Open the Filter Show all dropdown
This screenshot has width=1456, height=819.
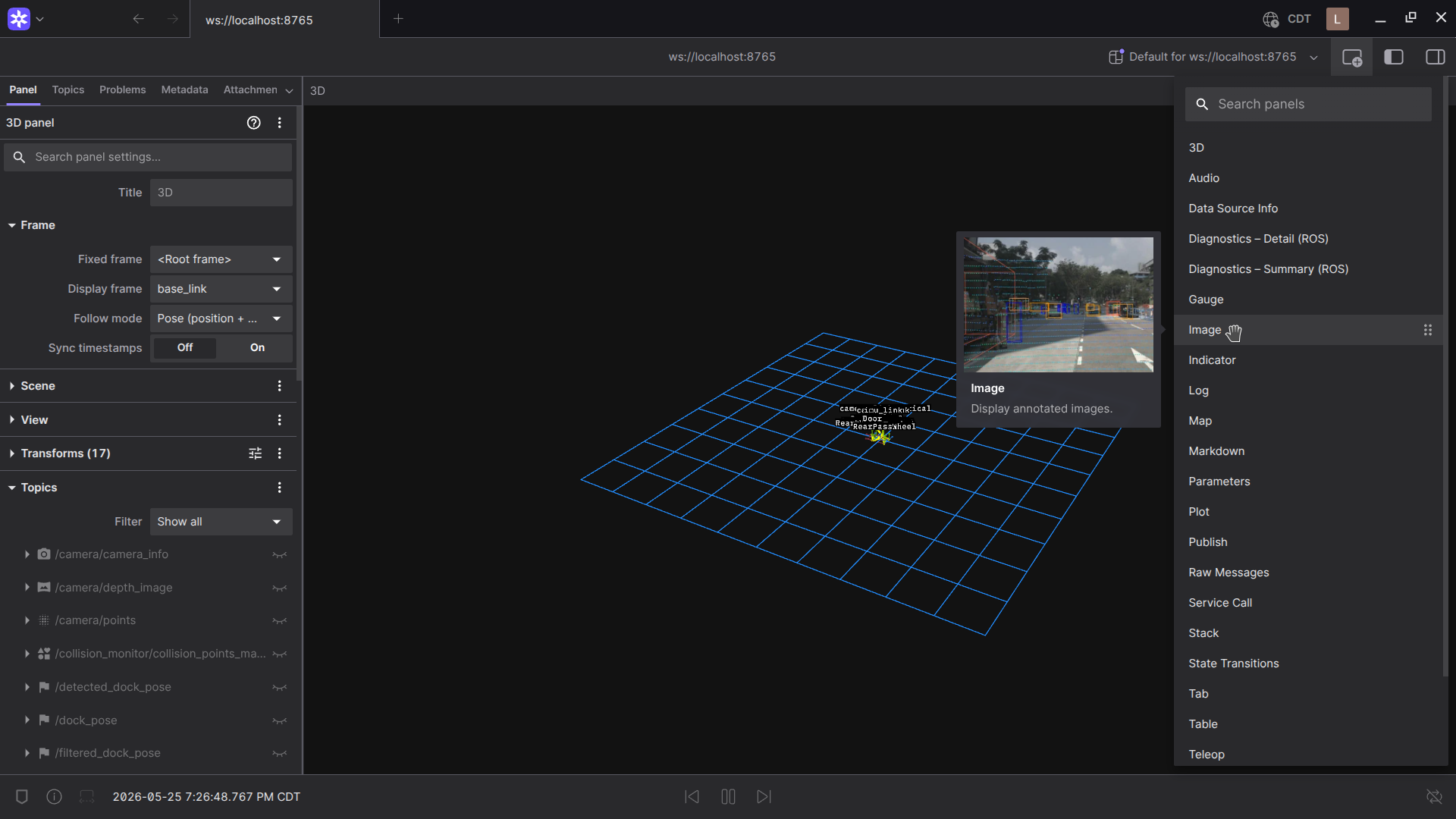(x=221, y=522)
